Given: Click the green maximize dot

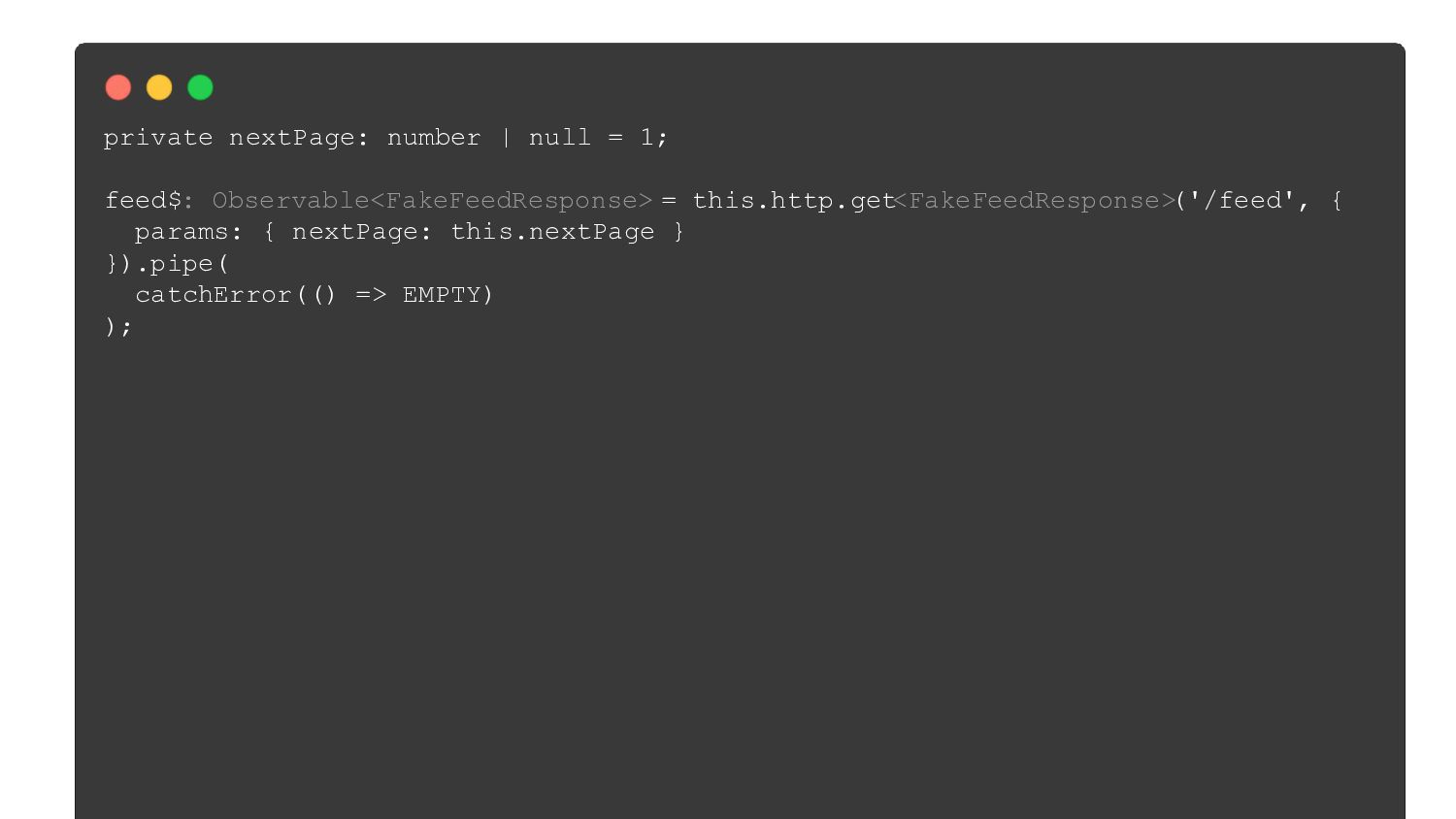Looking at the screenshot, I should tap(200, 88).
